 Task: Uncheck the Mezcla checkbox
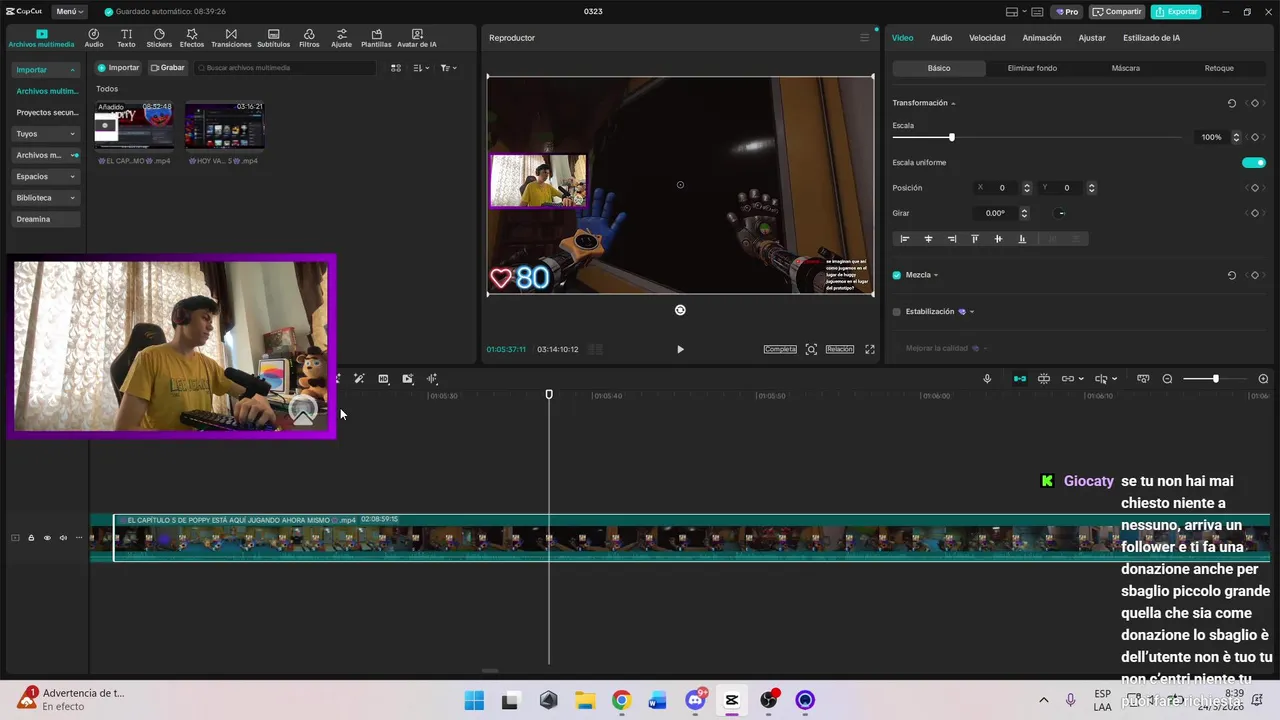(x=896, y=275)
